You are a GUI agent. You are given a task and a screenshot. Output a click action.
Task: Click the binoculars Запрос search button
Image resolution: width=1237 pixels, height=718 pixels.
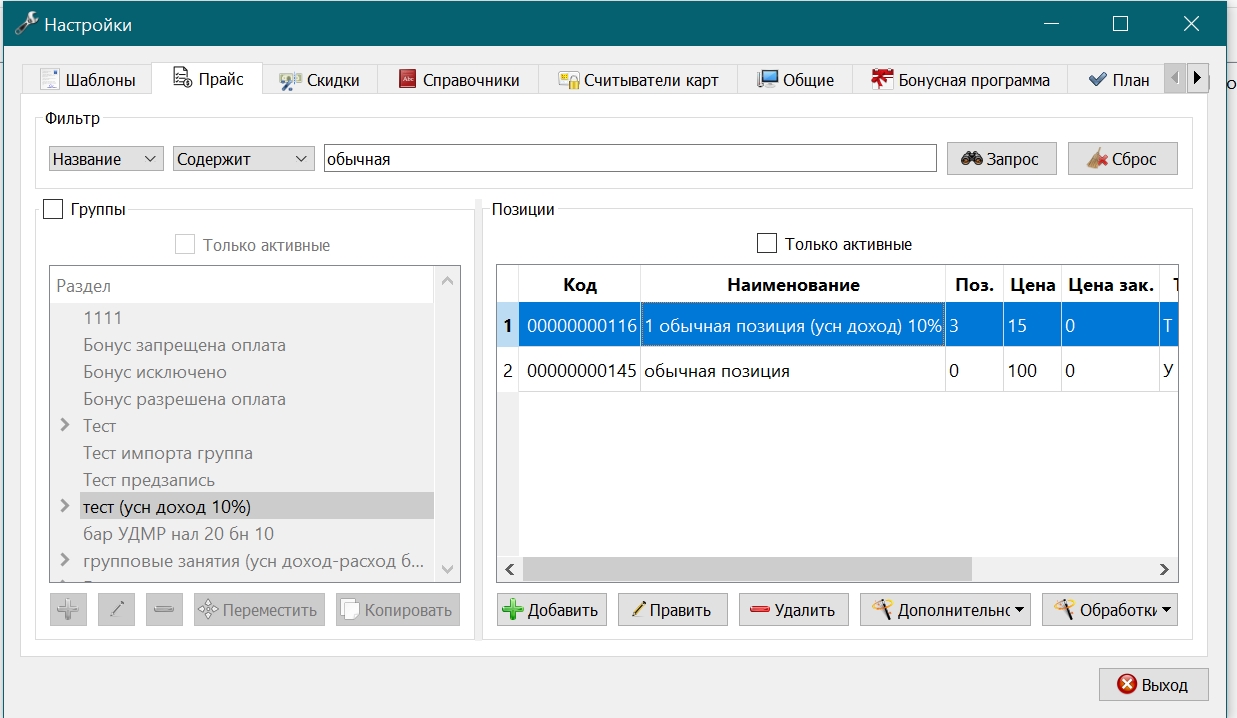coord(1001,159)
